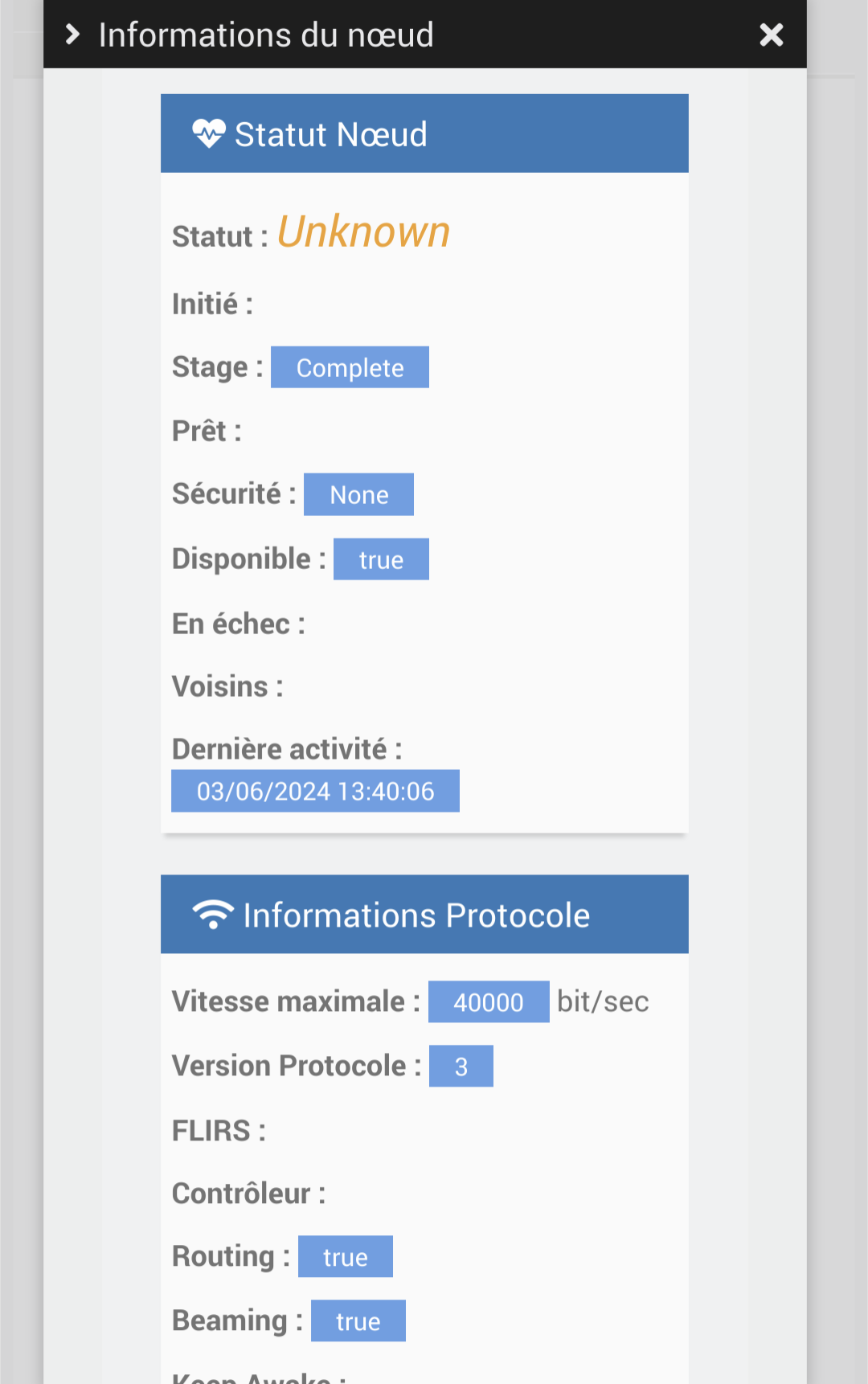Click the chevron arrow beside dialog title
868x1384 pixels.
pos(72,35)
